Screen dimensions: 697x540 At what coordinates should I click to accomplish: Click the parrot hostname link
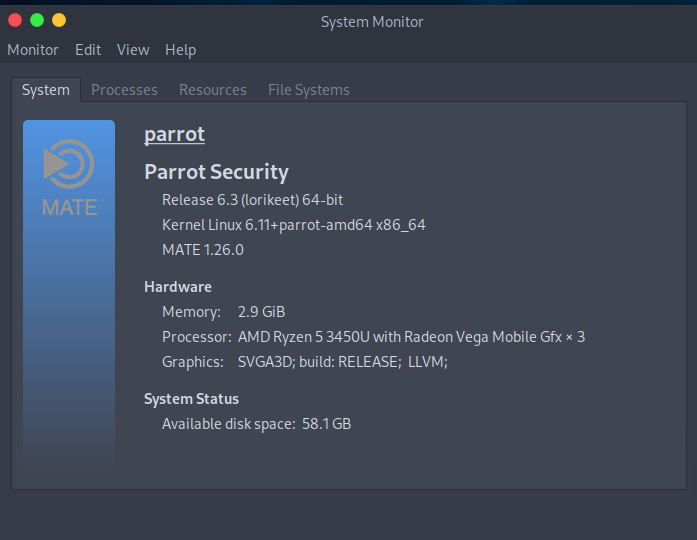click(x=175, y=134)
